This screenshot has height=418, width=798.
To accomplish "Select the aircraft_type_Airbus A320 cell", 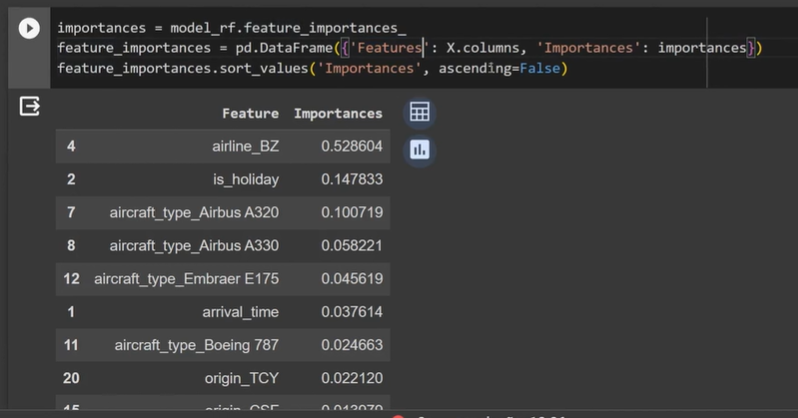I will tap(194, 213).
